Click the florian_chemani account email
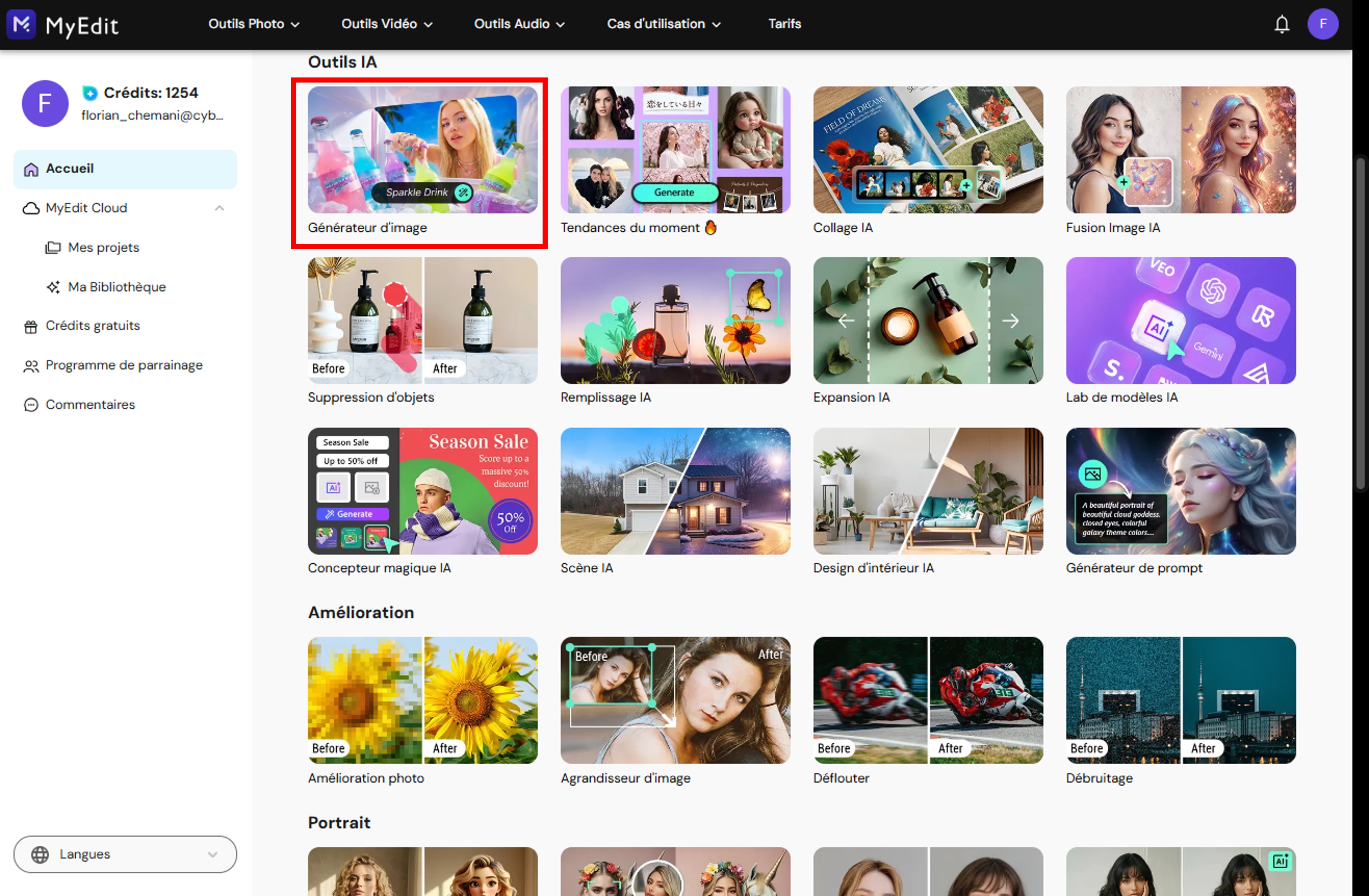 (152, 115)
